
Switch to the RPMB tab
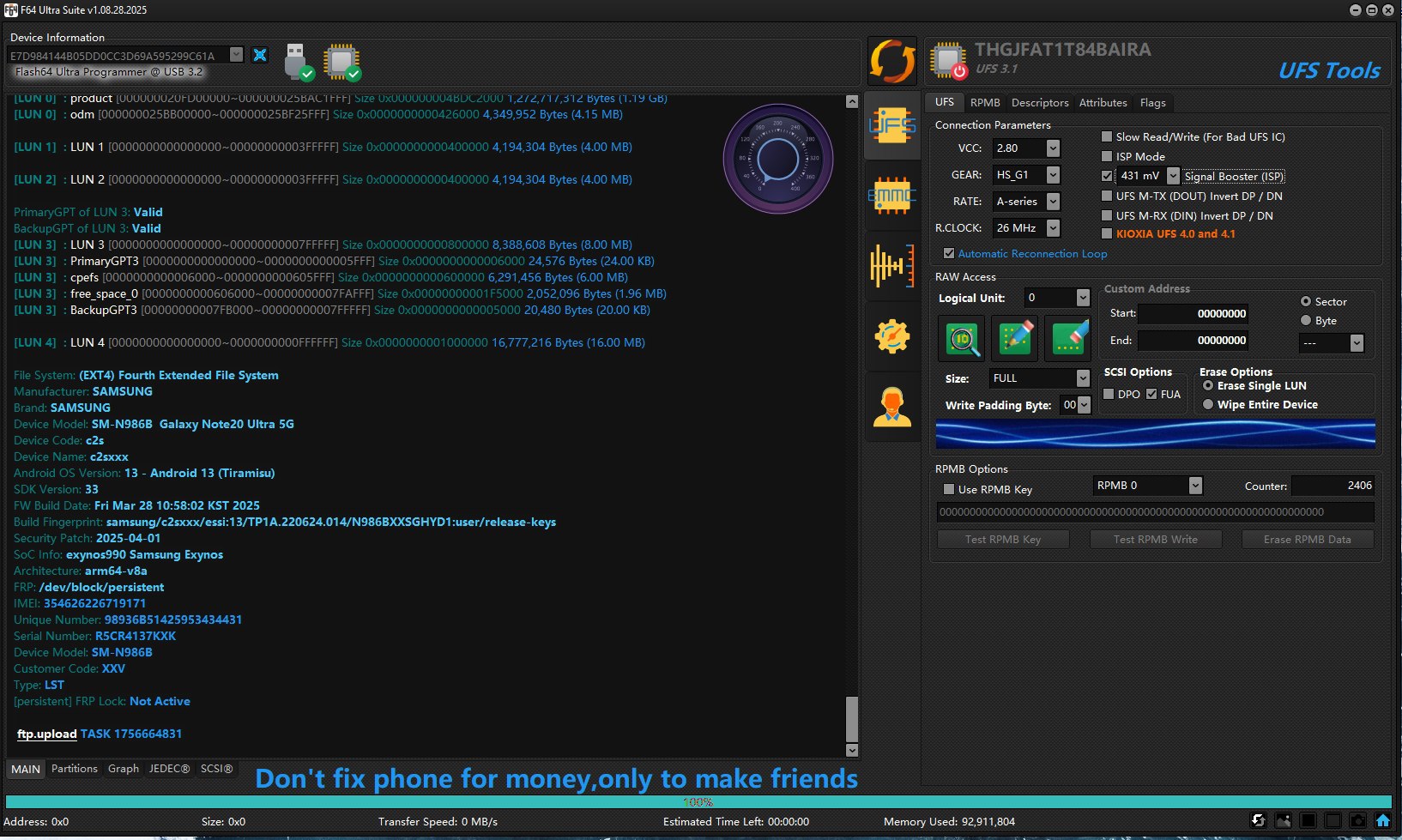click(985, 102)
